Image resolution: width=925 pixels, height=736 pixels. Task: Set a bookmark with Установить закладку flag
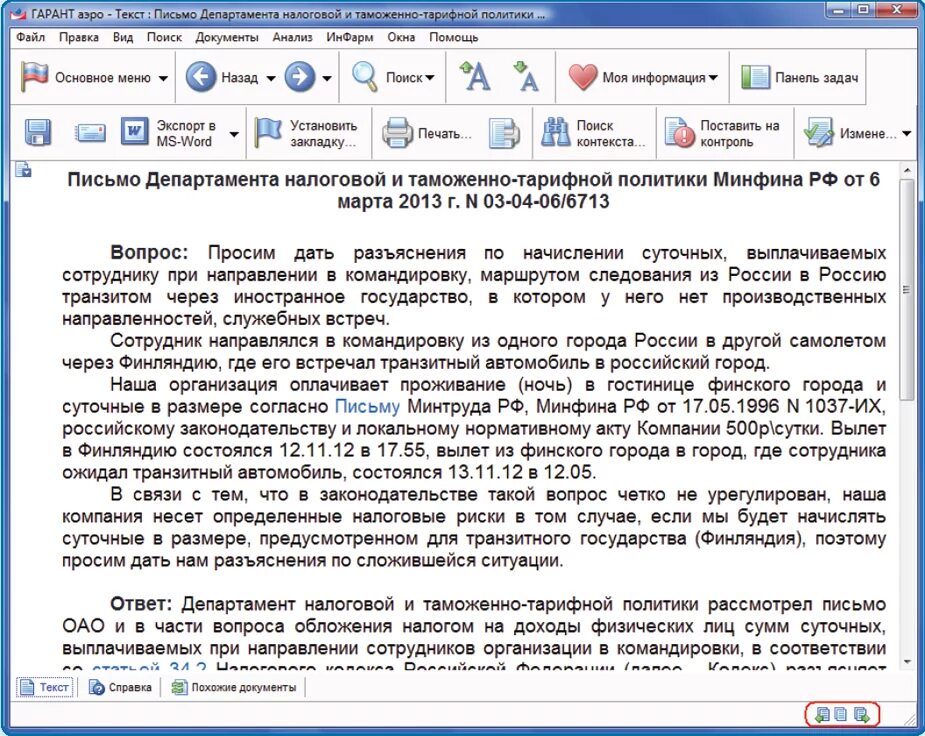(x=306, y=133)
